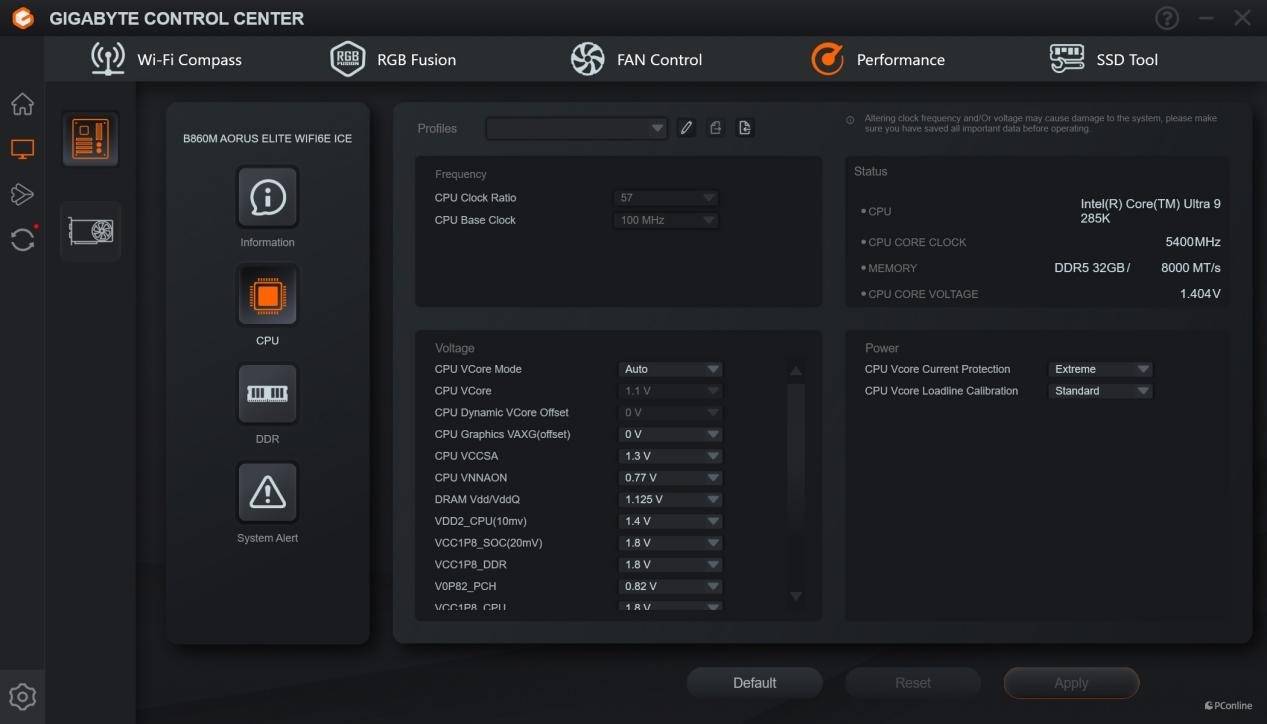Click the update sync icon in sidebar
The width and height of the screenshot is (1267, 724).
coord(22,239)
